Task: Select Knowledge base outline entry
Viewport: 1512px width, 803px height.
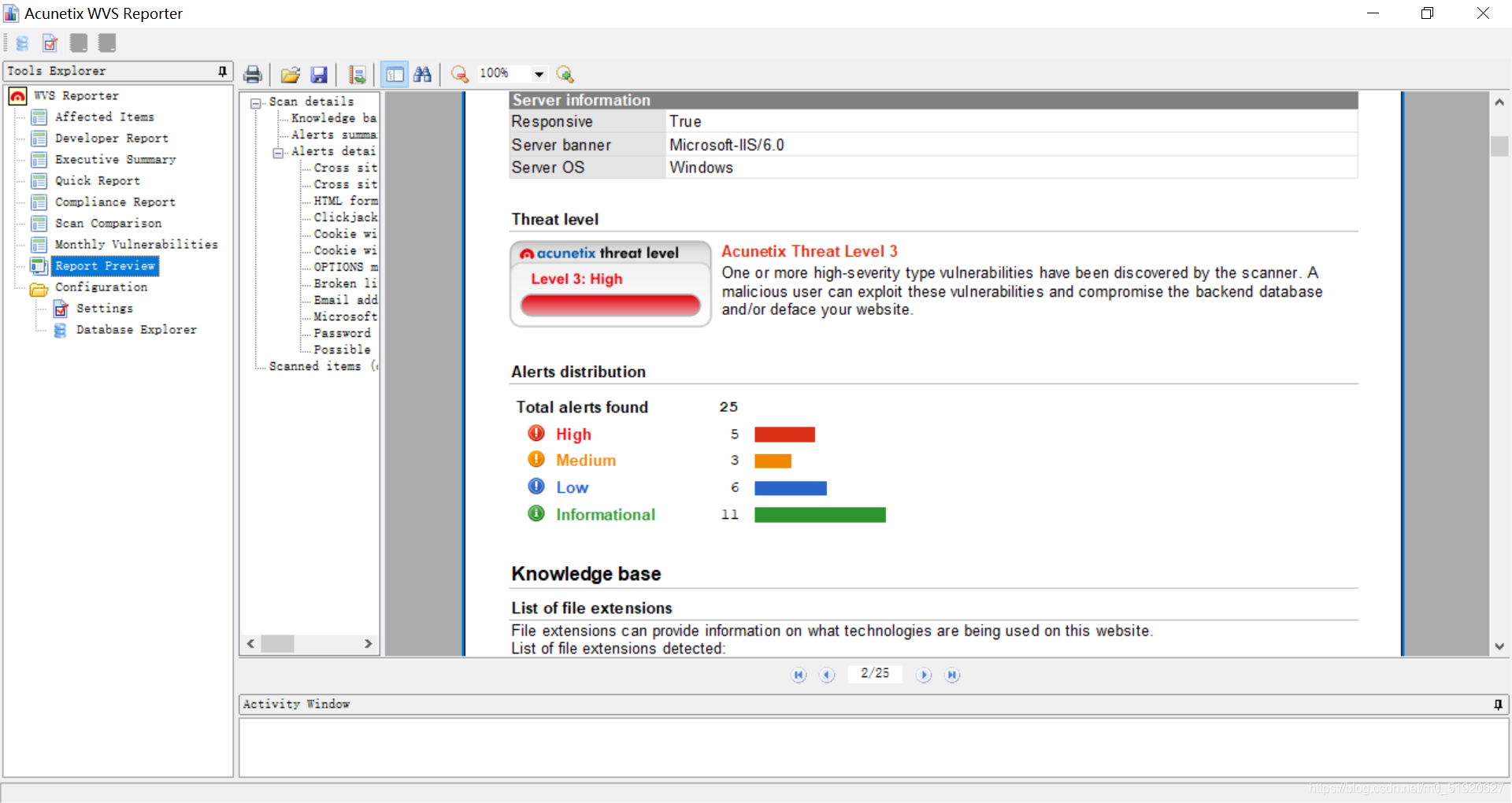Action: click(x=334, y=118)
